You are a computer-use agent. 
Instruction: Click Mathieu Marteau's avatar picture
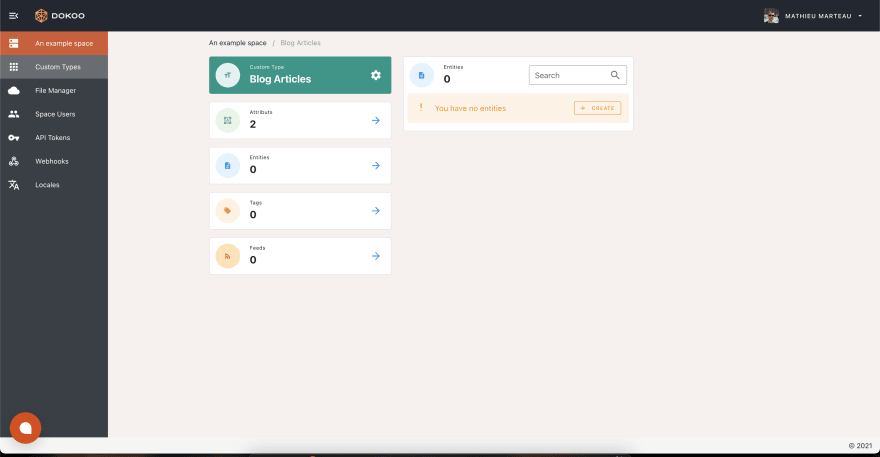pos(771,16)
